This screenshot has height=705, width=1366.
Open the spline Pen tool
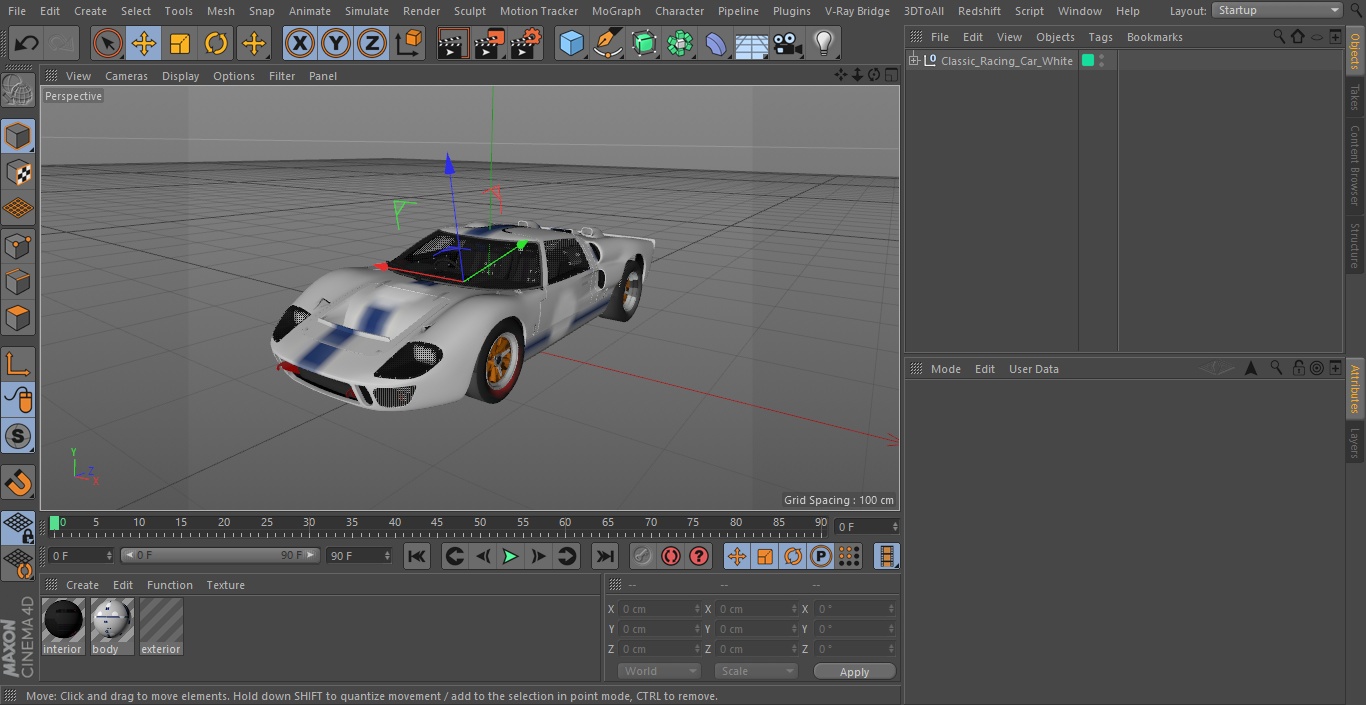point(608,43)
